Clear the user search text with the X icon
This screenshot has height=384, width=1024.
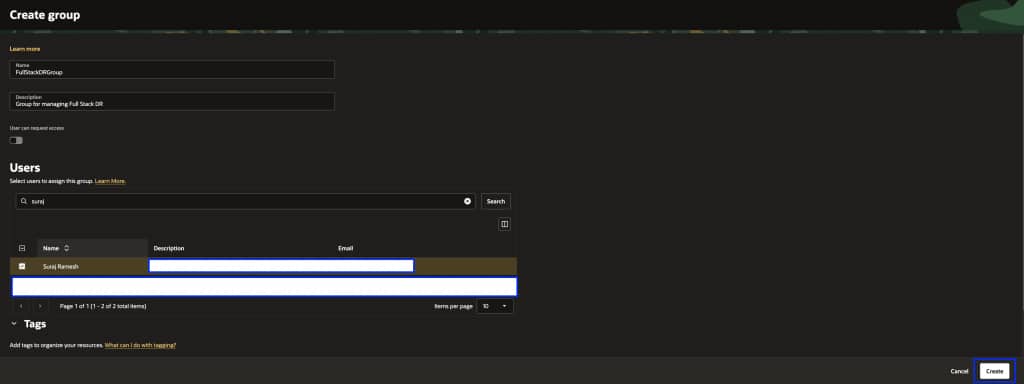[x=467, y=201]
